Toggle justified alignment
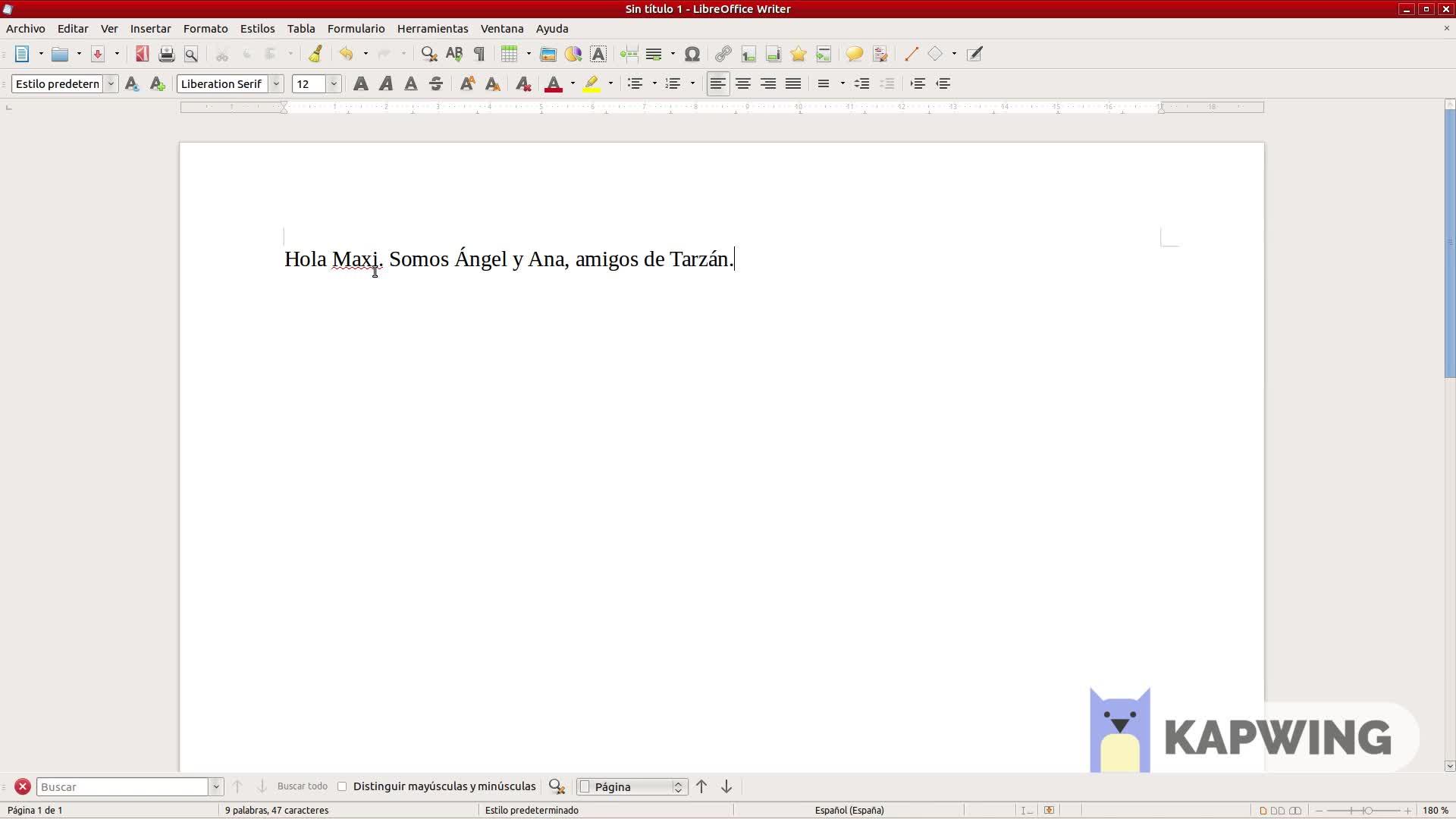 tap(793, 83)
